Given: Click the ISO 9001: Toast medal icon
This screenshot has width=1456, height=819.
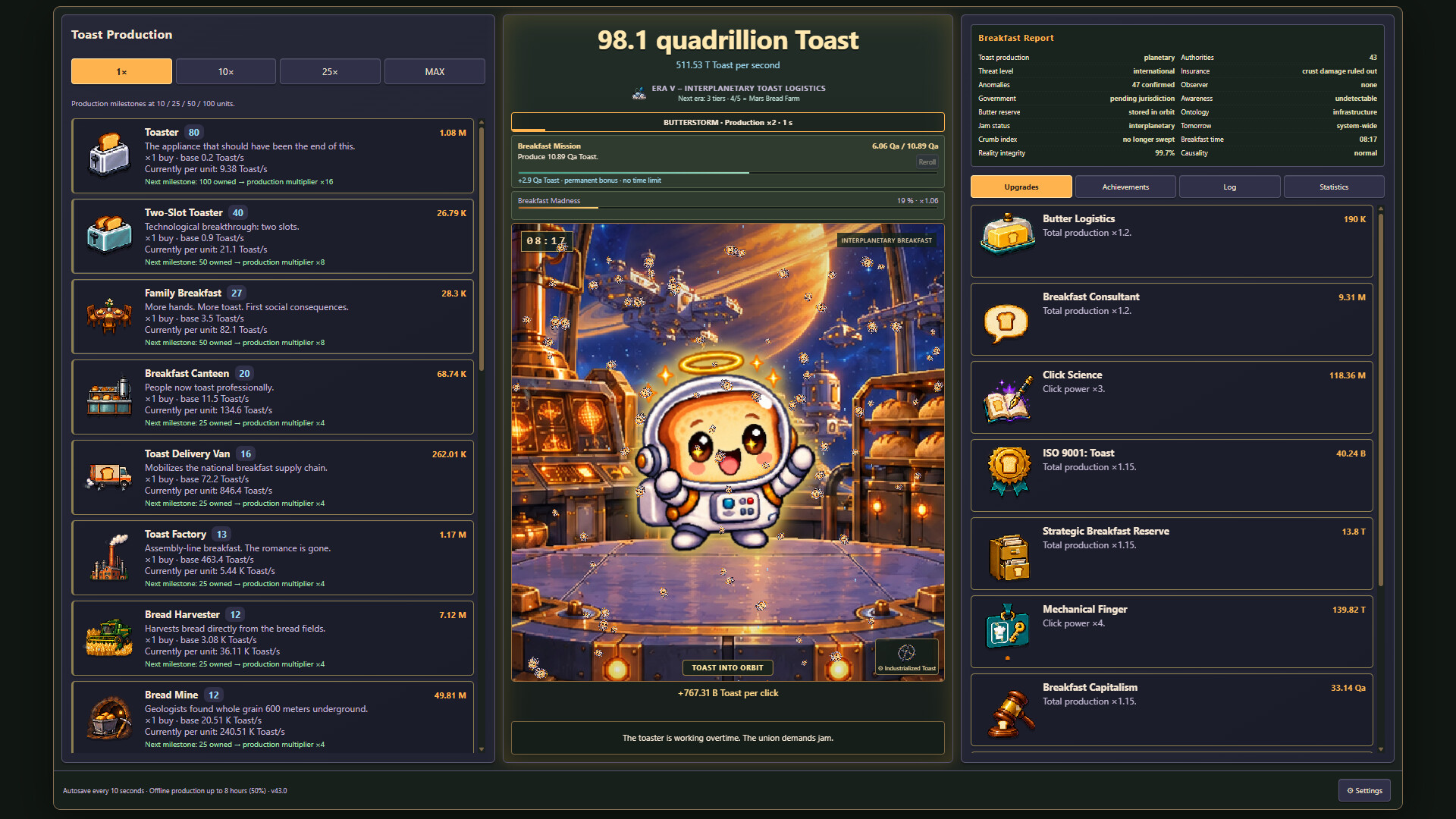Looking at the screenshot, I should click(1009, 470).
